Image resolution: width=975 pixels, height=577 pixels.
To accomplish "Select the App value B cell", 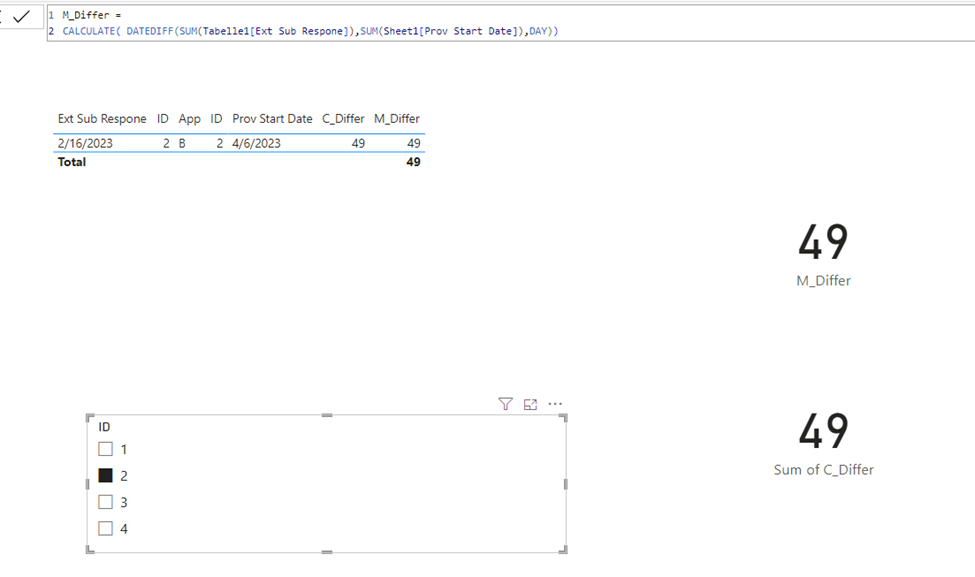I will point(182,144).
